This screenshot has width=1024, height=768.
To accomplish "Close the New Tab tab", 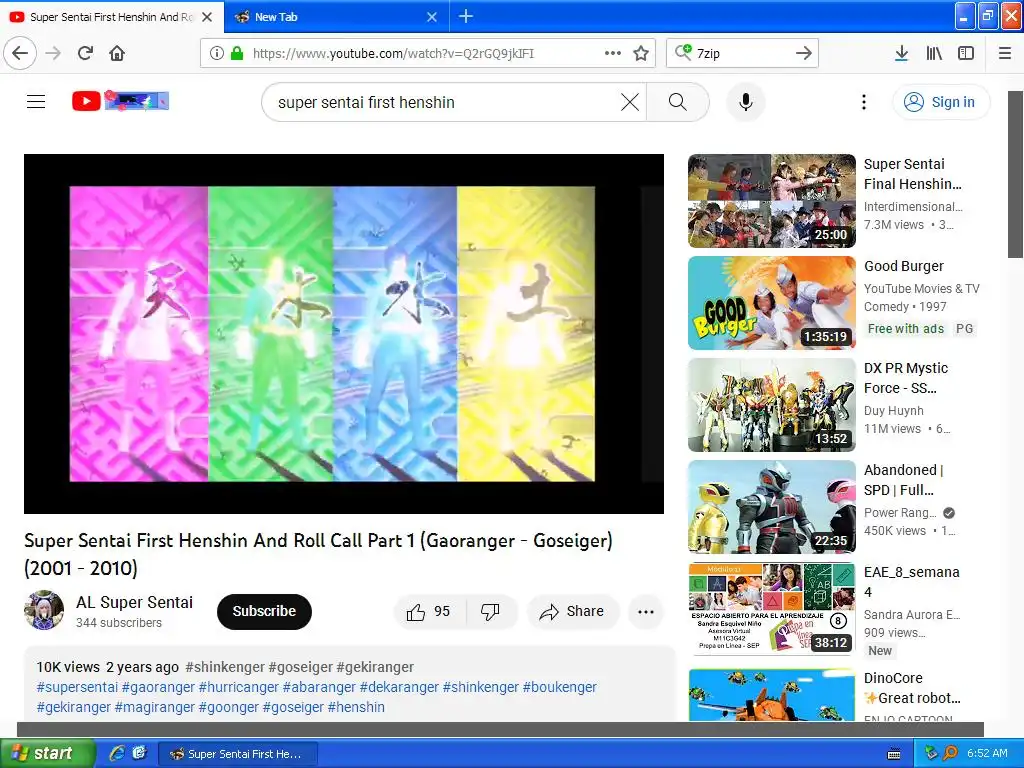I will tap(432, 17).
